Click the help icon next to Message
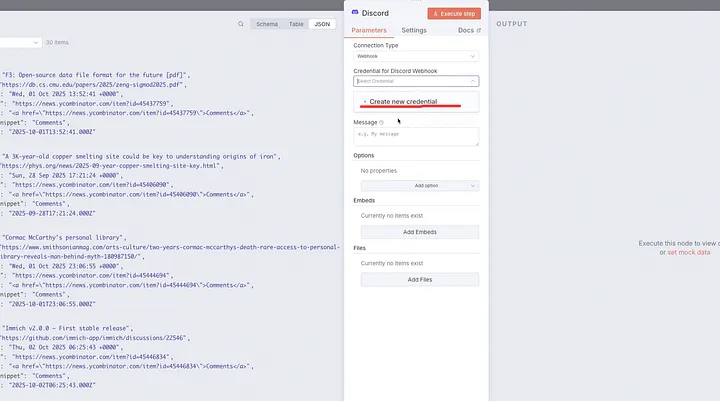Image resolution: width=720 pixels, height=401 pixels. [382, 122]
